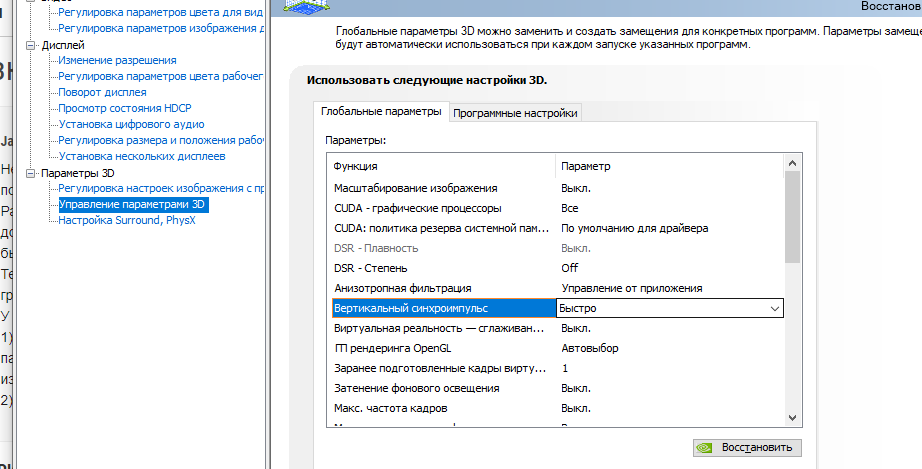The image size is (922, 469).
Task: Select Управление параметрами 3D tree item
Action: pos(133,205)
